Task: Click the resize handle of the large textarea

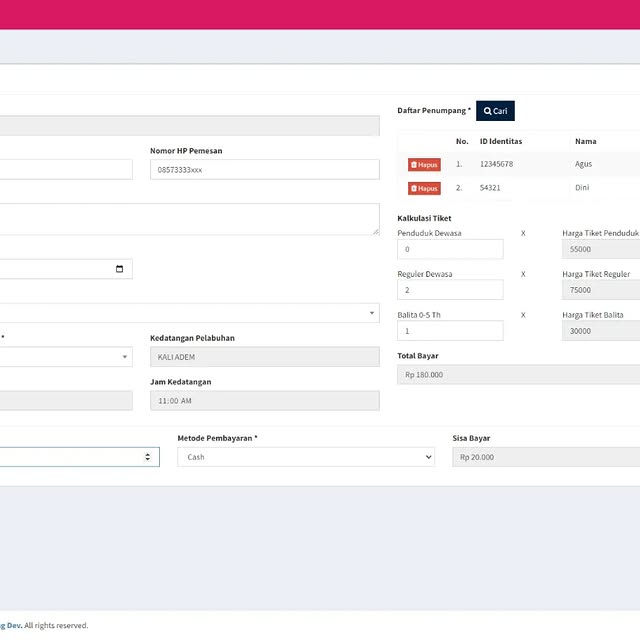Action: pyautogui.click(x=375, y=231)
